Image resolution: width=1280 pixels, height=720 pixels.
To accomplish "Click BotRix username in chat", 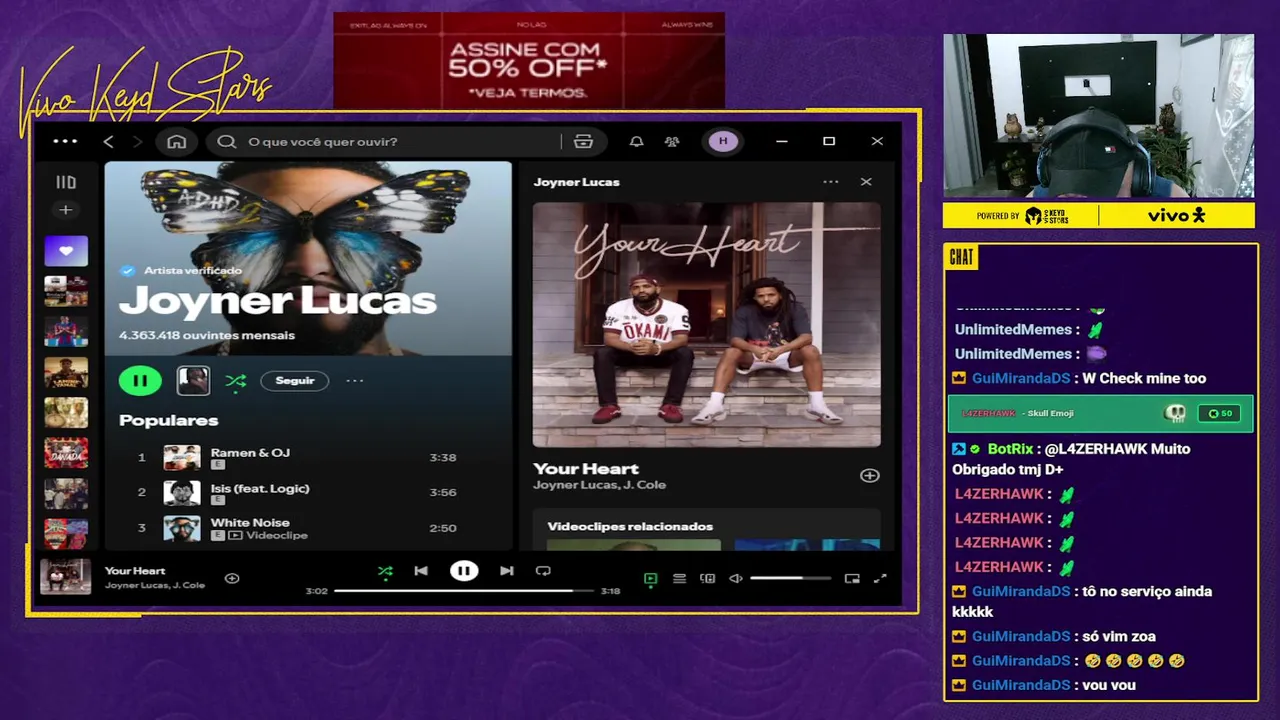I will [1010, 449].
